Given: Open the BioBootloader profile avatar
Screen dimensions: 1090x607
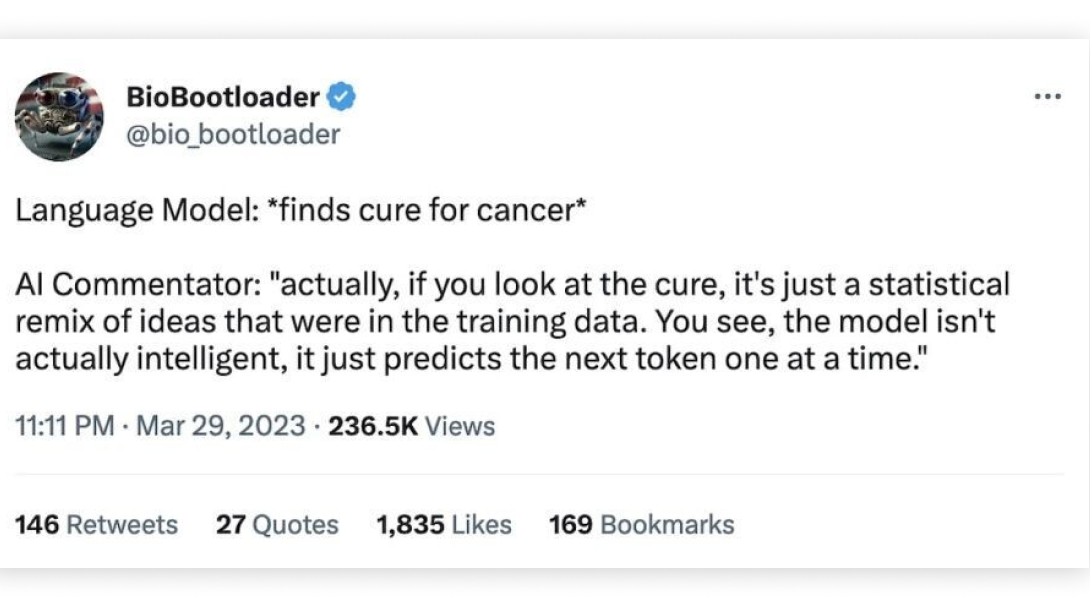Looking at the screenshot, I should click(x=60, y=116).
